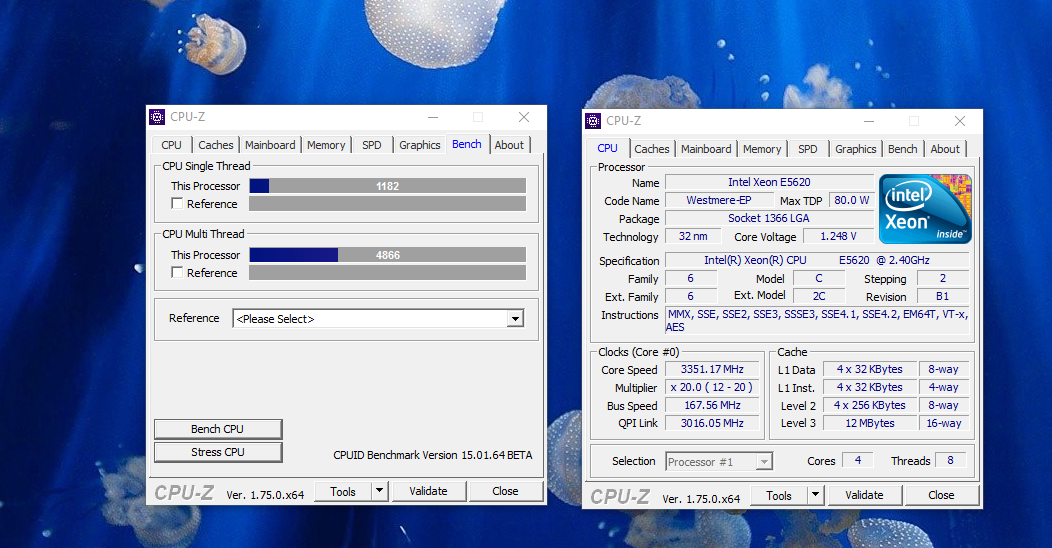Image resolution: width=1052 pixels, height=548 pixels.
Task: Click Validate button in right CPU window
Action: click(x=864, y=495)
